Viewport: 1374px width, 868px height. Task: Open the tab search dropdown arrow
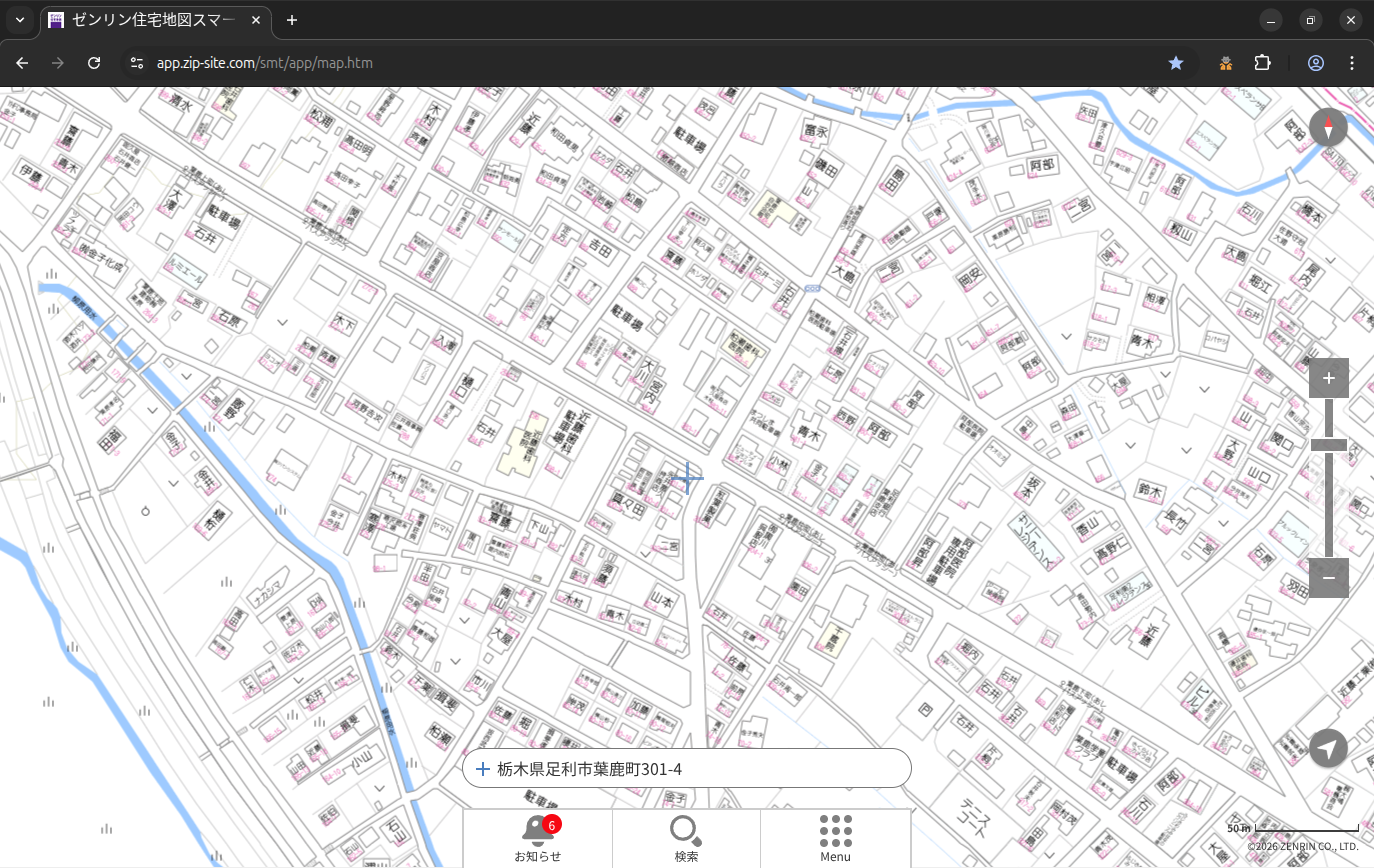[19, 20]
